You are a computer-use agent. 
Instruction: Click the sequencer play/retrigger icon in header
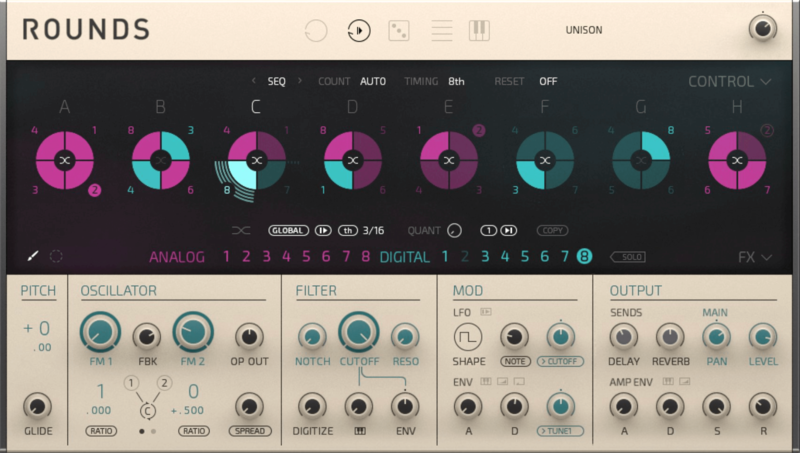pyautogui.click(x=359, y=31)
